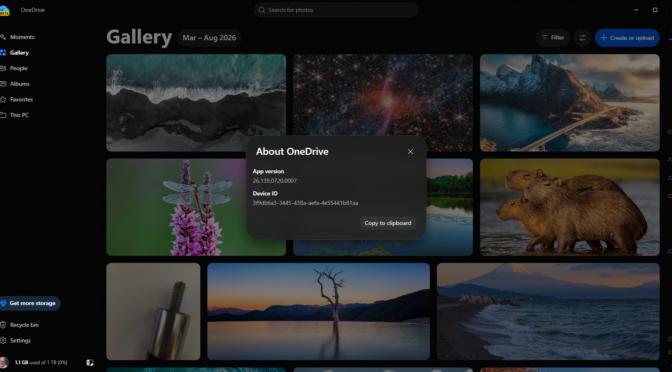Screen dimensions: 672x372
Task: Focus the Search for photos field
Action: (x=336, y=10)
